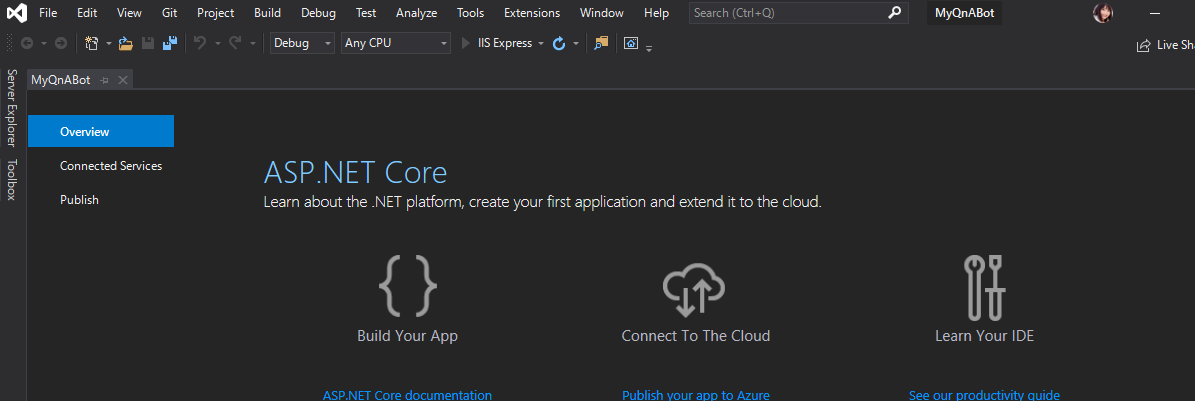Expand the browser refresh dropdown arrow
The height and width of the screenshot is (401, 1195).
(576, 43)
